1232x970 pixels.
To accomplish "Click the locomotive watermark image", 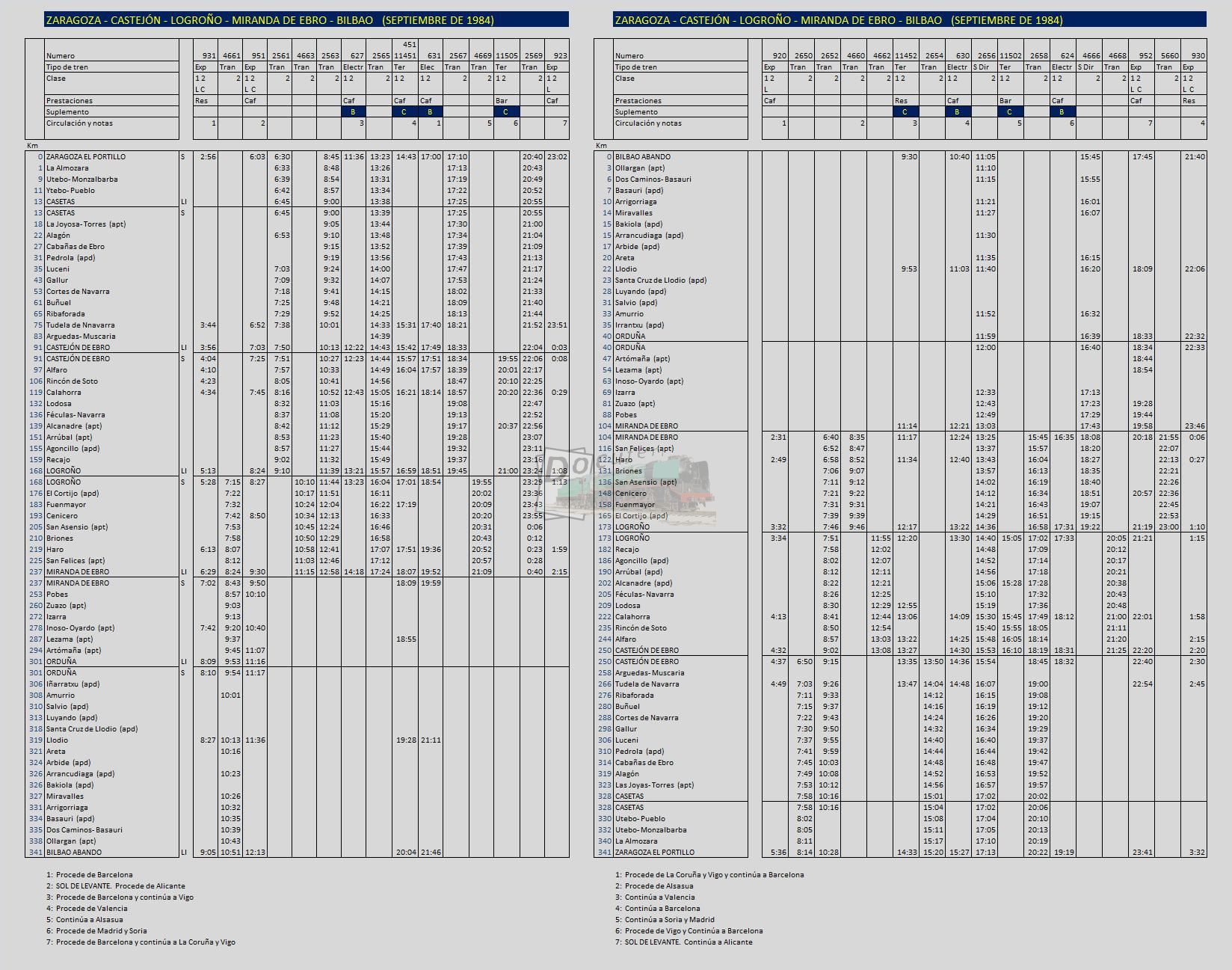I will click(629, 485).
